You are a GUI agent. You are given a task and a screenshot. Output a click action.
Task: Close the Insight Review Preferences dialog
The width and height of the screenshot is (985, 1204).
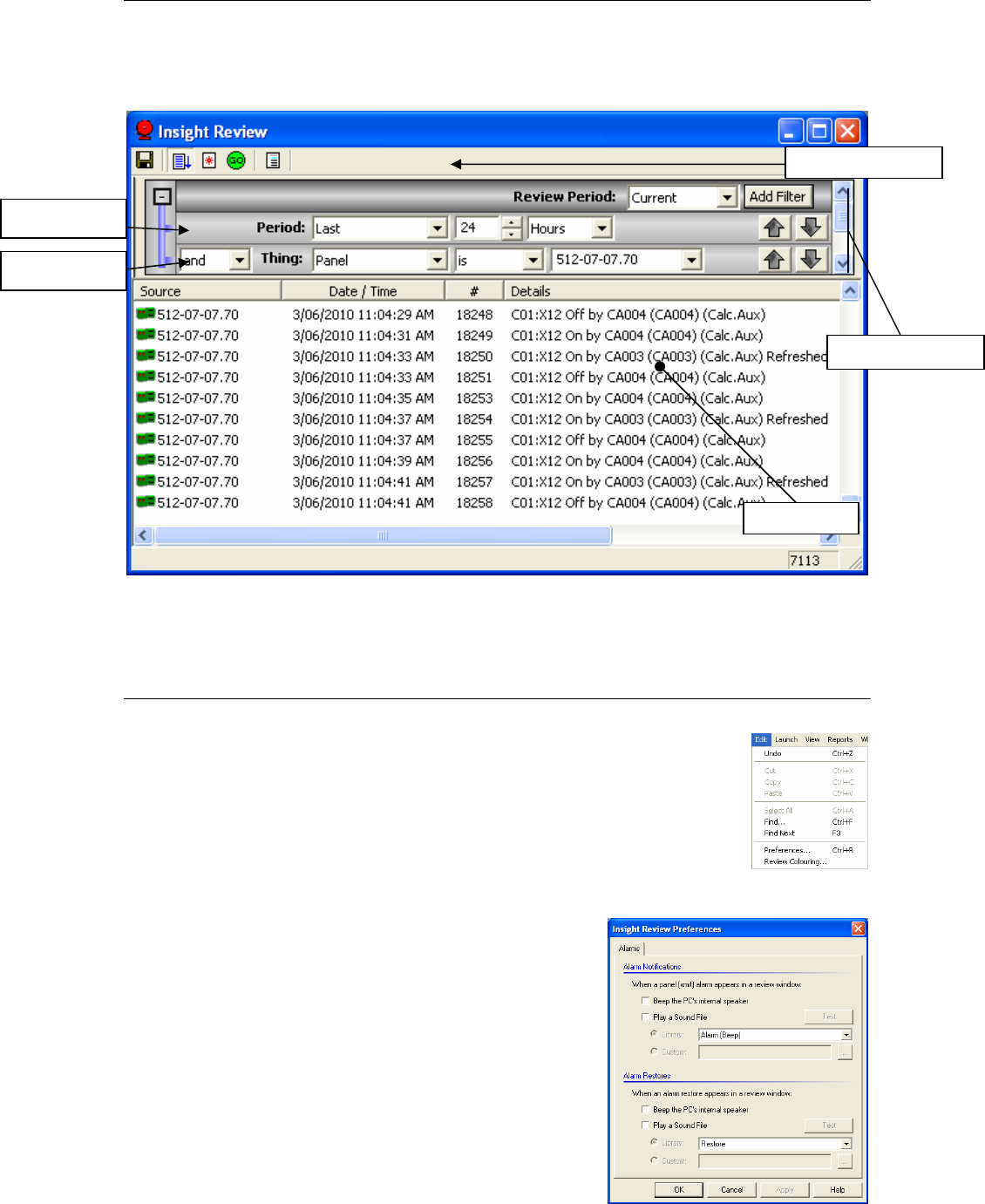click(858, 929)
